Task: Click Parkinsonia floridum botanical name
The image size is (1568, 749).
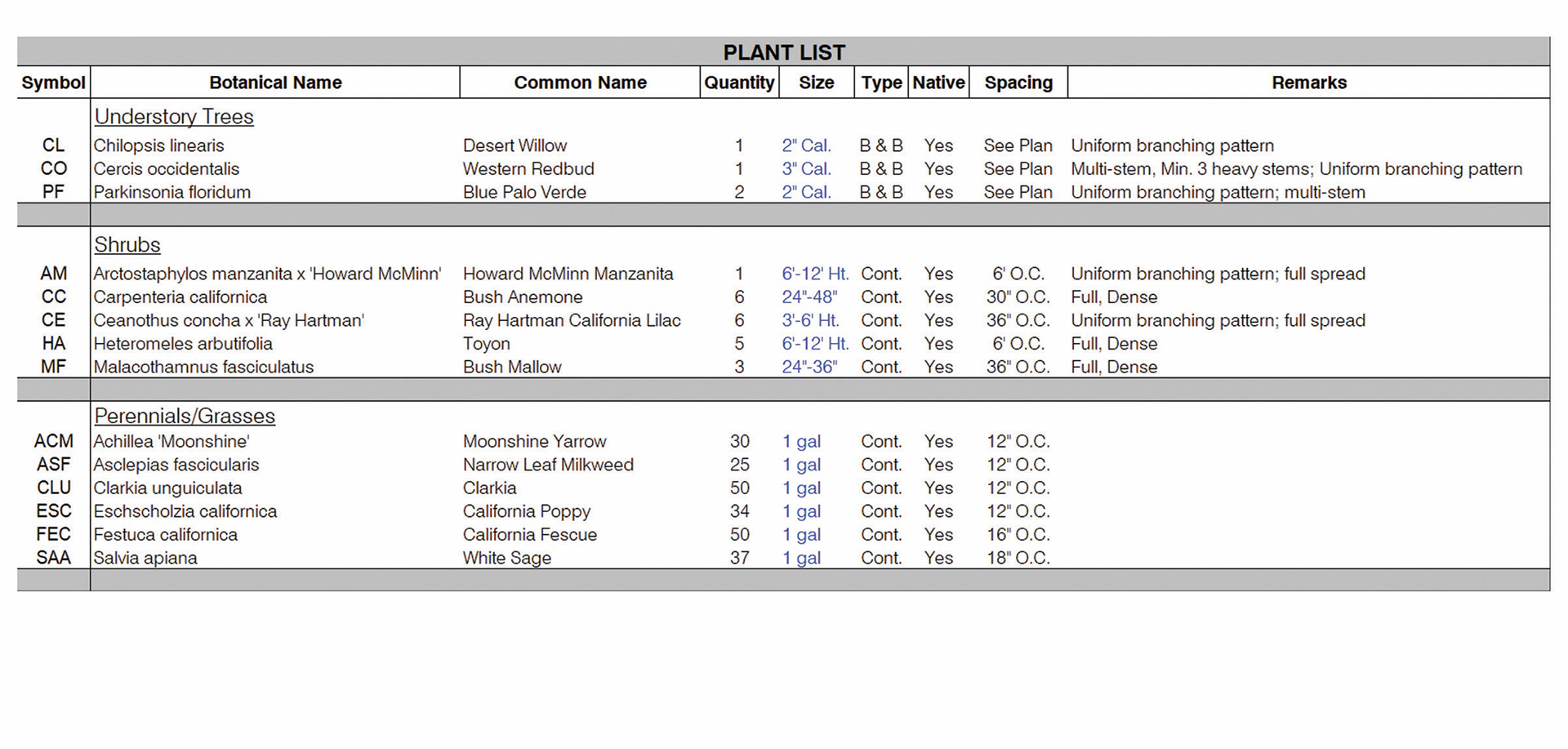Action: [172, 192]
